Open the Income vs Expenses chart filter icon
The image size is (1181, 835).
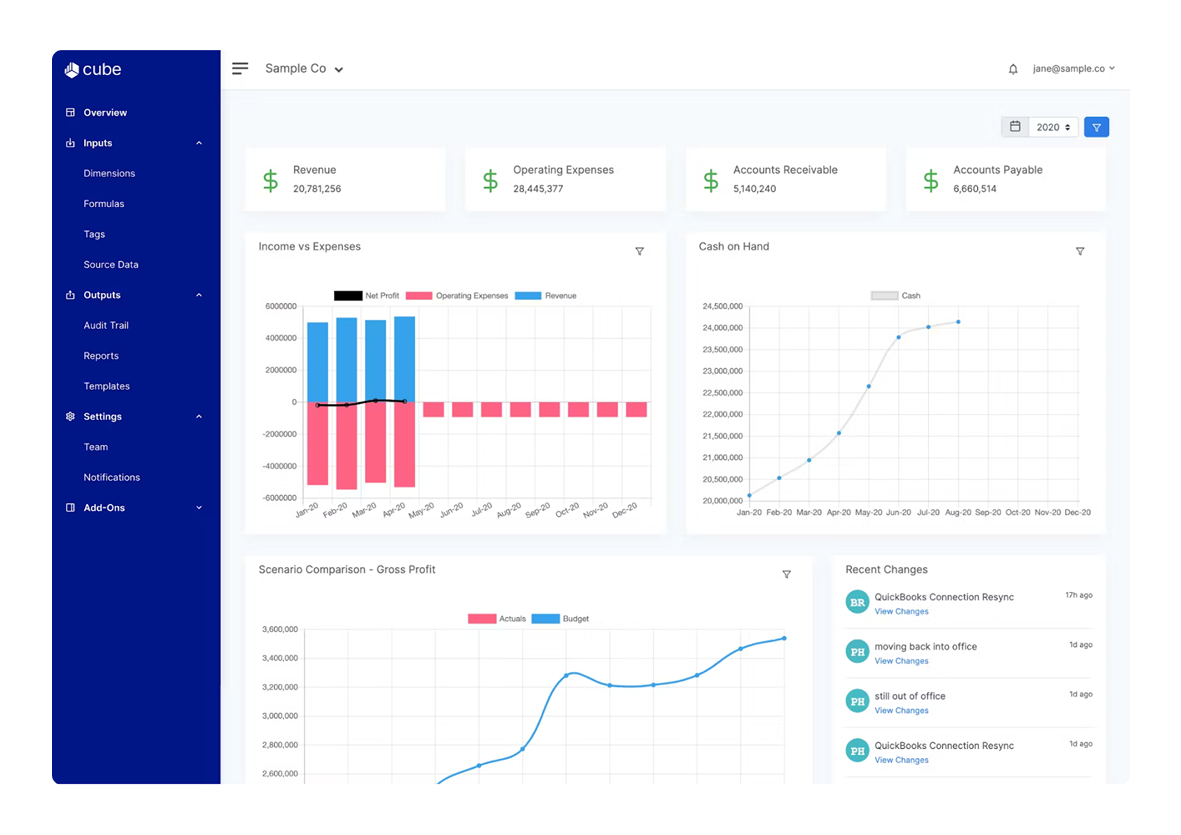pos(639,251)
